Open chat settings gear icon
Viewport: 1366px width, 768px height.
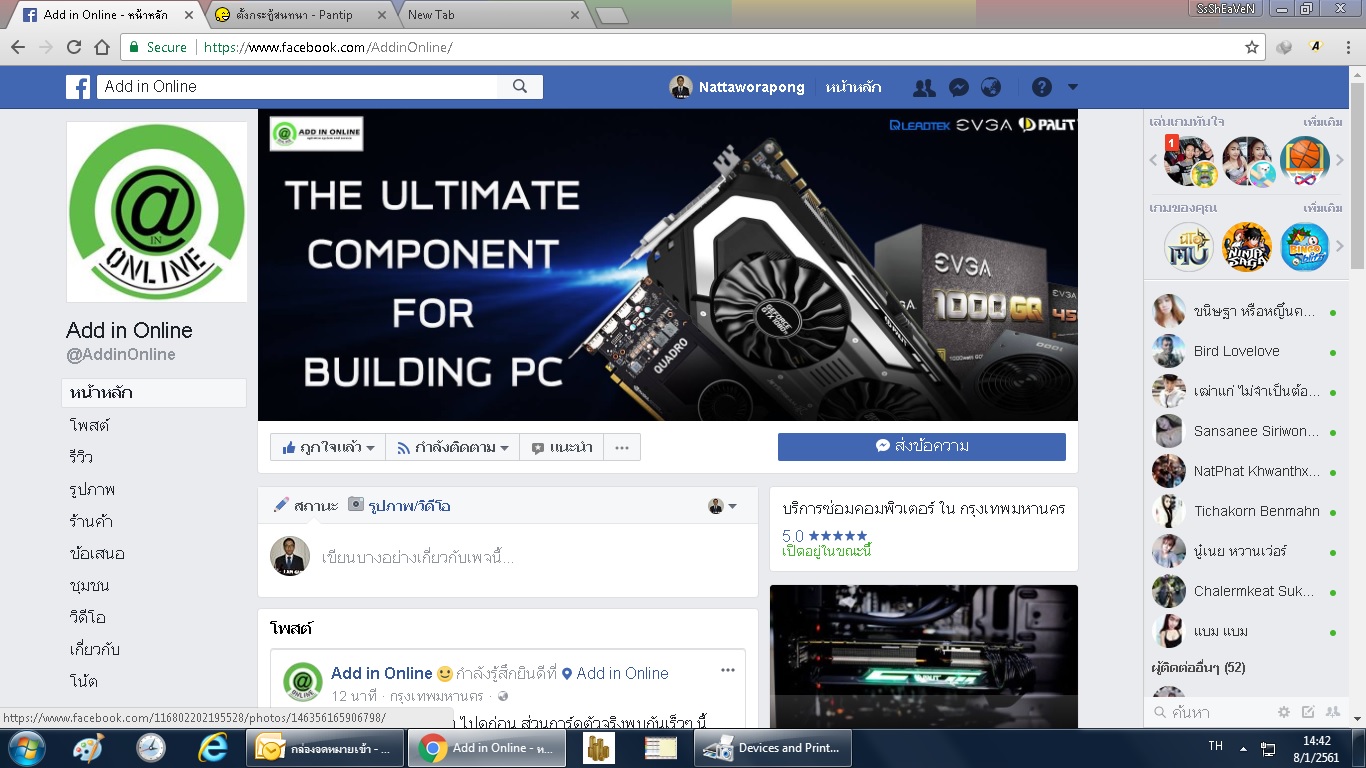[1284, 712]
